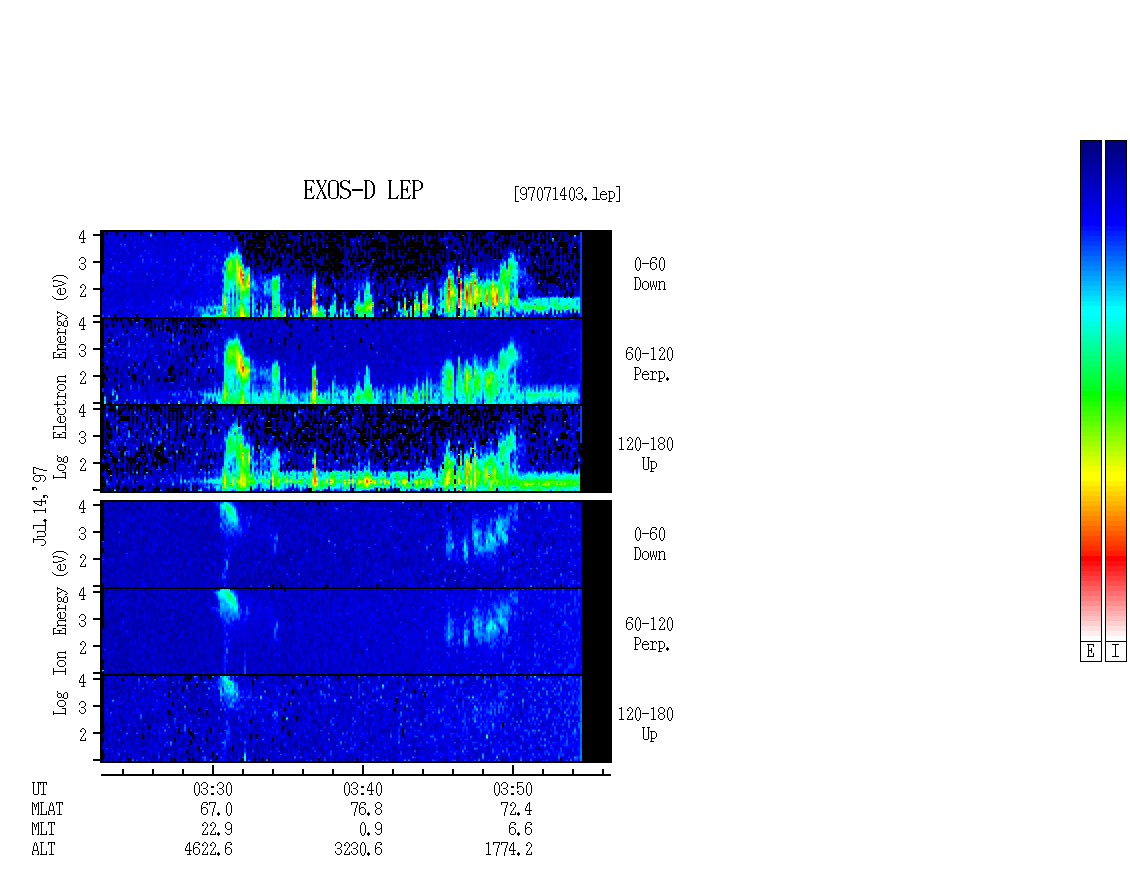1130x875 pixels.
Task: Click the 120-180 Up label beside the electron panel
Action: [x=646, y=454]
